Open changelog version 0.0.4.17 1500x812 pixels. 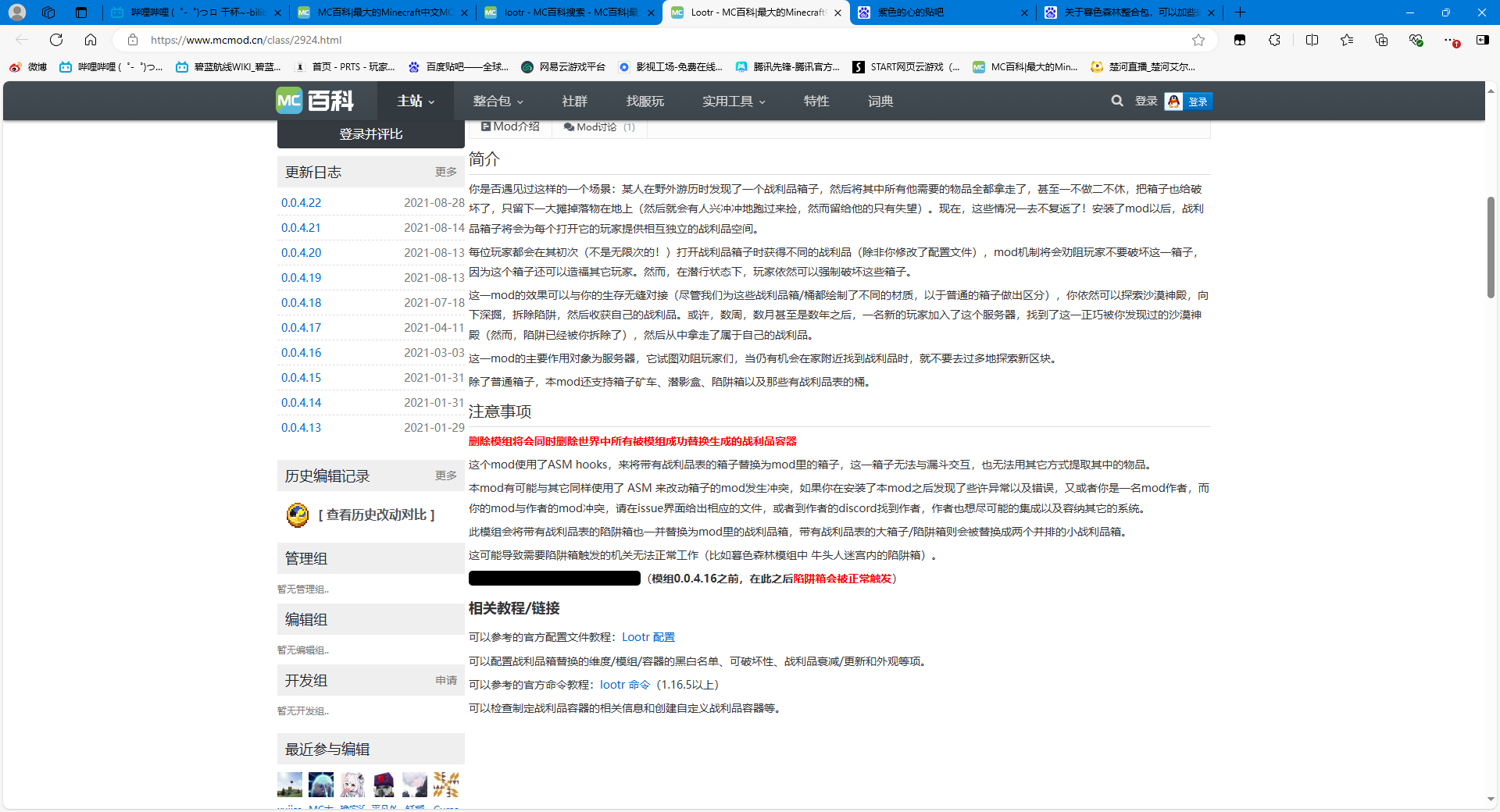302,327
